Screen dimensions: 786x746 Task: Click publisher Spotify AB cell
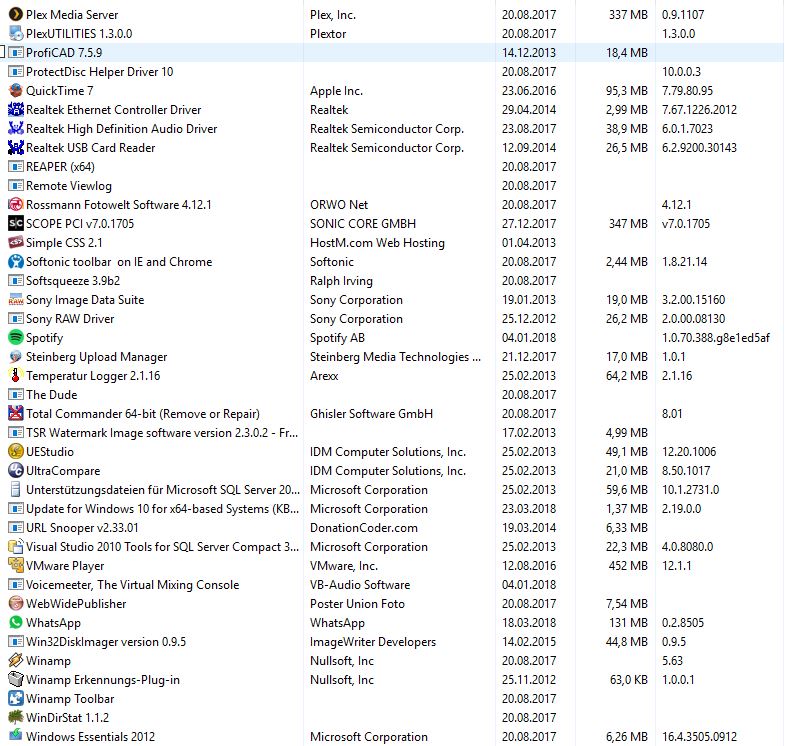337,337
